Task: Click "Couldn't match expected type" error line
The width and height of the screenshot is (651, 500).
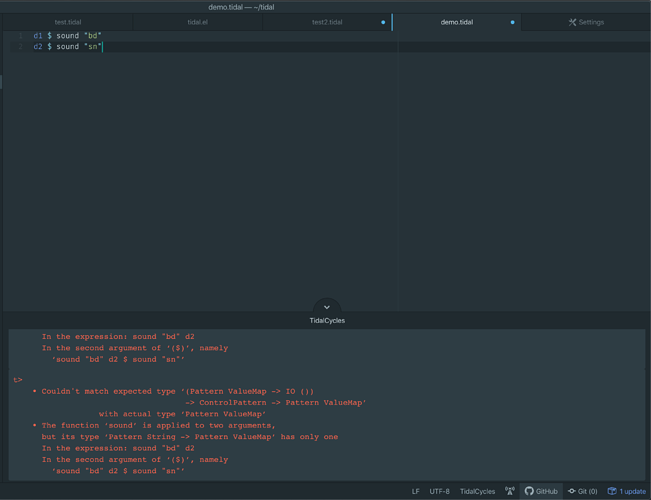Action: click(x=177, y=391)
